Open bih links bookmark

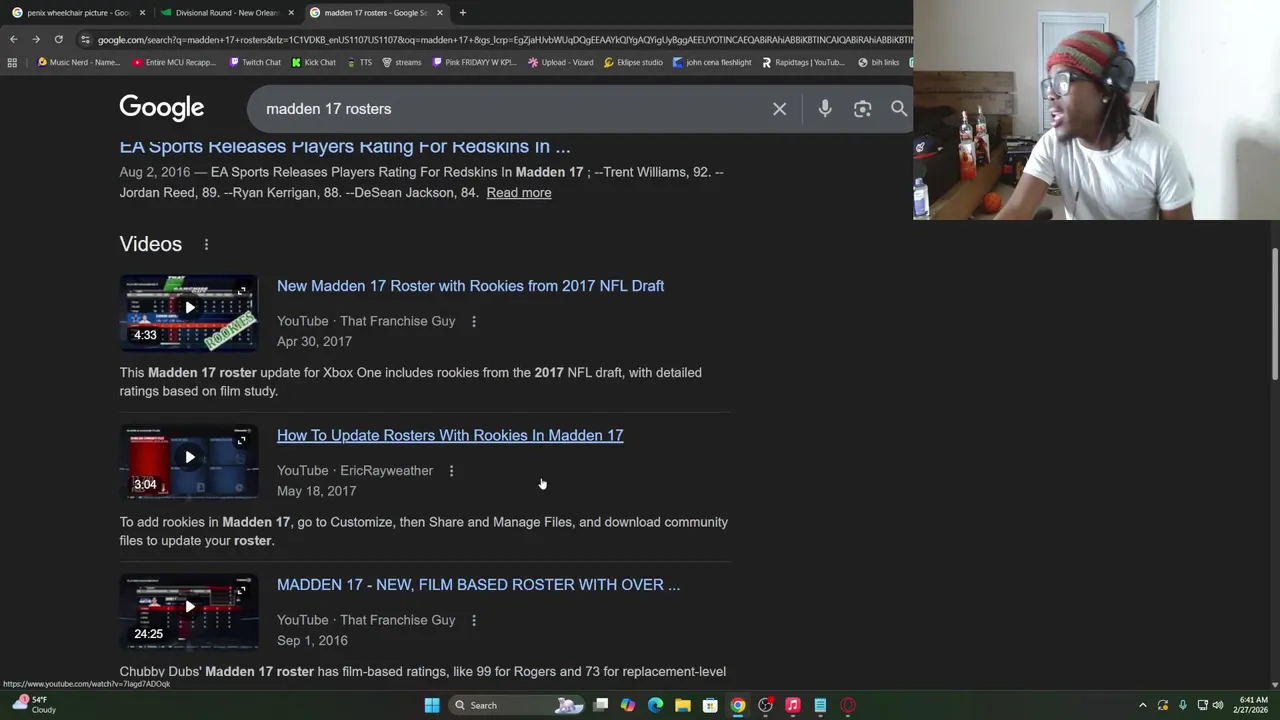pos(878,62)
